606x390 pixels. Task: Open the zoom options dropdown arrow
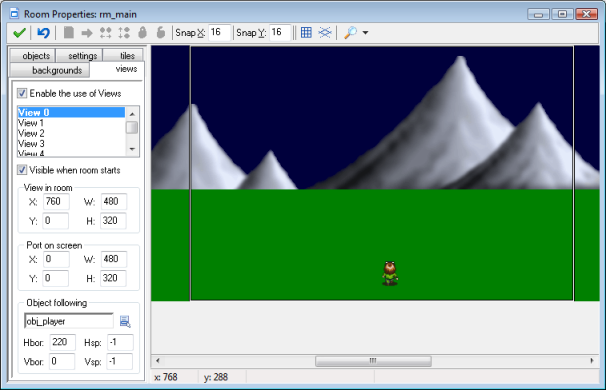365,33
